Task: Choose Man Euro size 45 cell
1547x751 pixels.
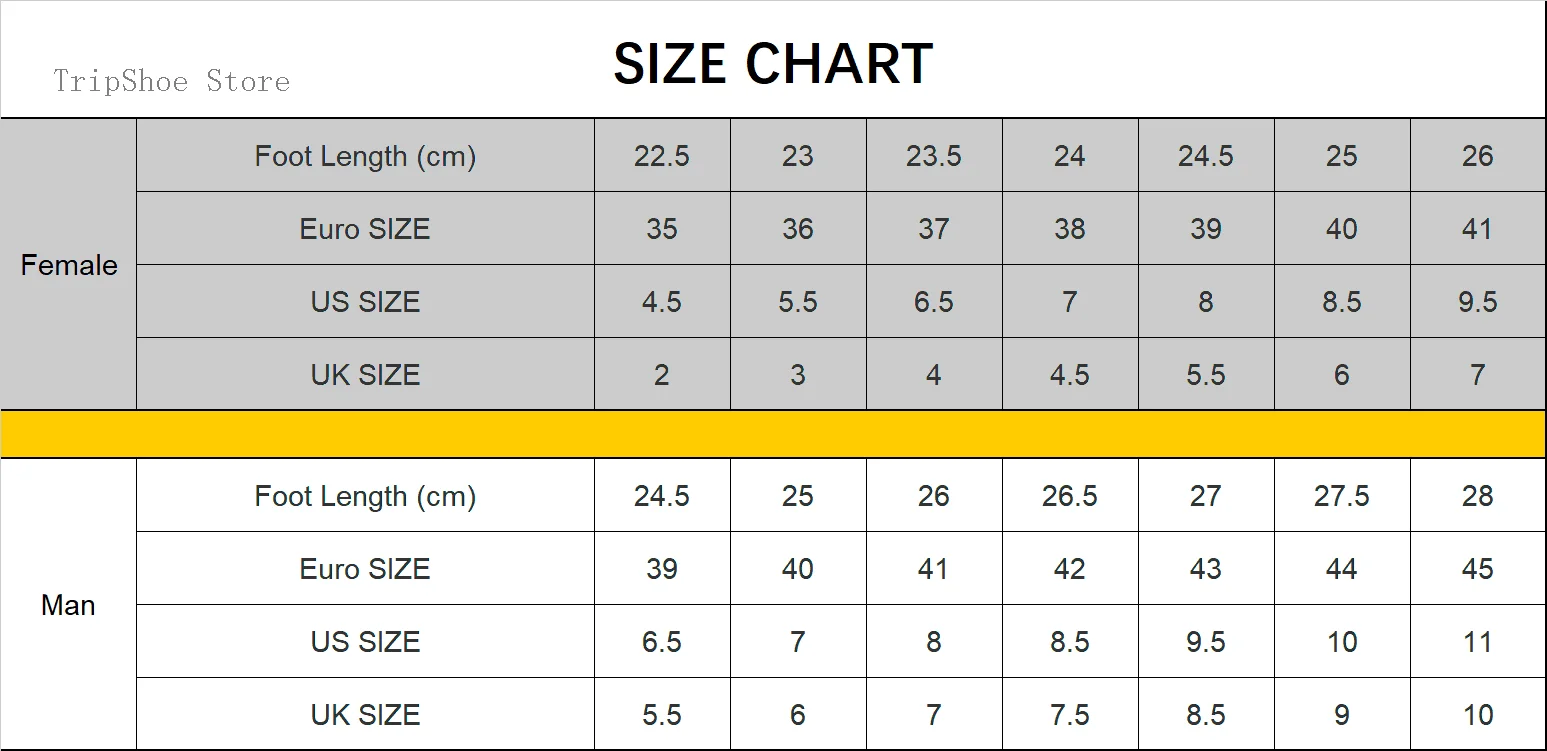Action: tap(1477, 569)
